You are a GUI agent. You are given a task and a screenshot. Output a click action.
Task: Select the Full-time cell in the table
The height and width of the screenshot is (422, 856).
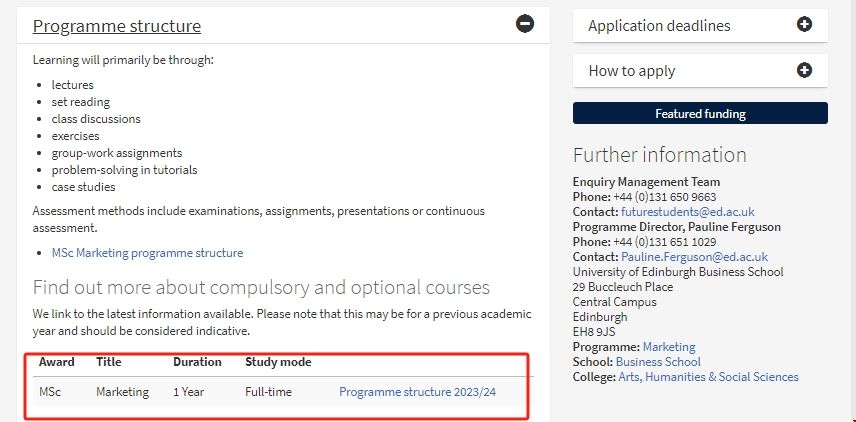268,392
